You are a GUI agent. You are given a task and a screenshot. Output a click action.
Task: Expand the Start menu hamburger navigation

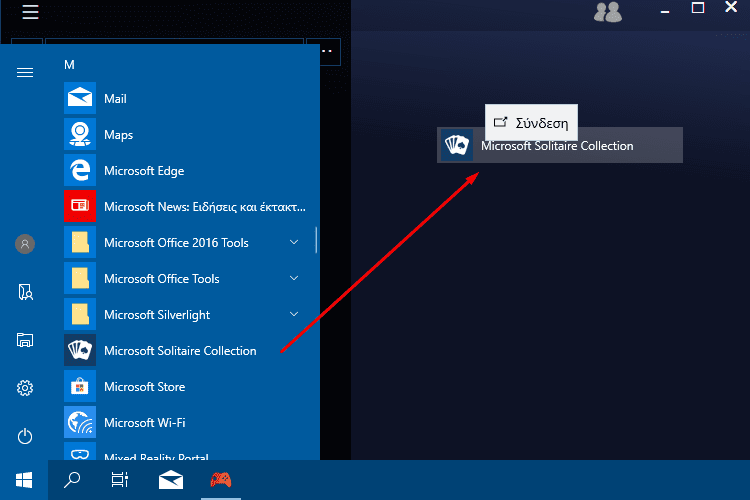point(25,72)
